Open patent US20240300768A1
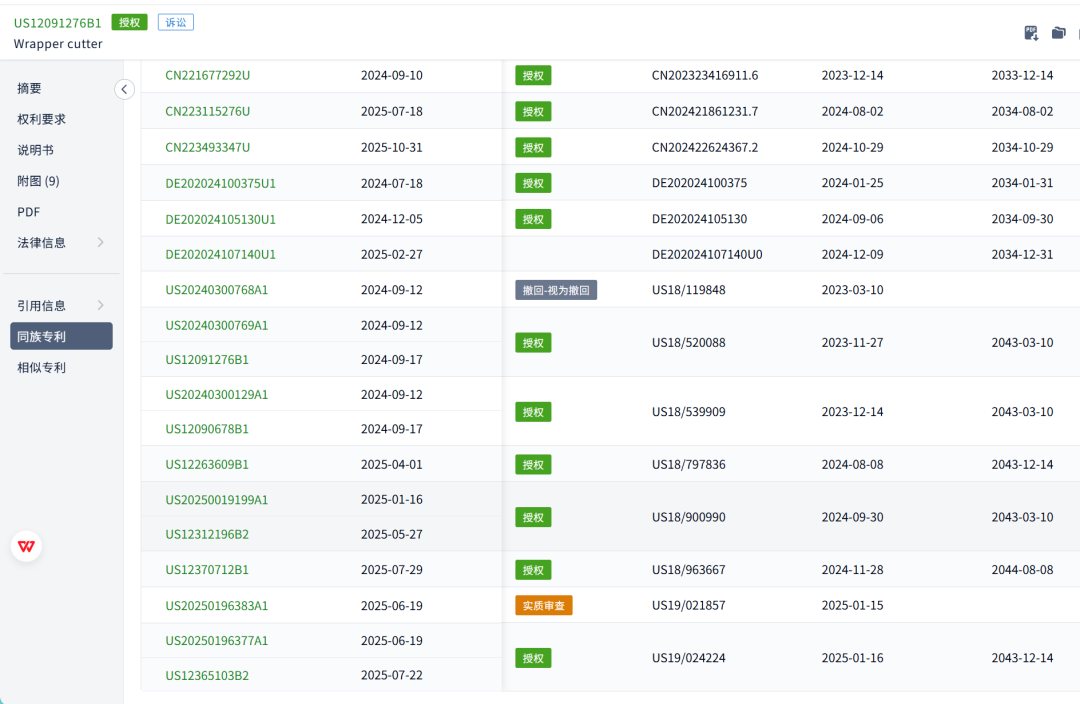The image size is (1080, 704). [216, 290]
